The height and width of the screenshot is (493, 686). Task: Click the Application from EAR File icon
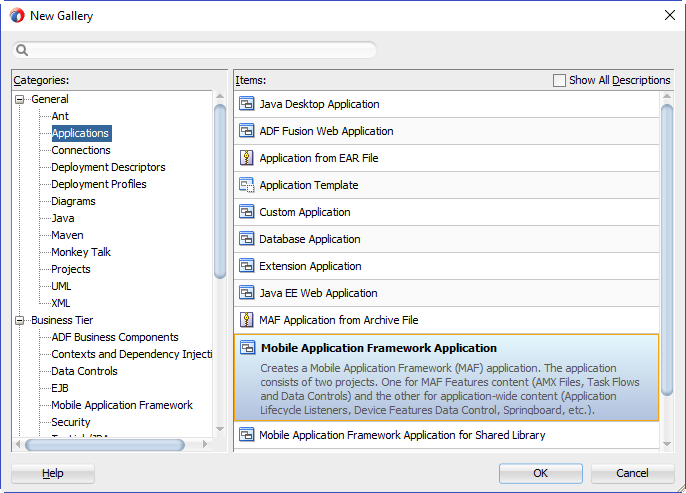click(247, 158)
